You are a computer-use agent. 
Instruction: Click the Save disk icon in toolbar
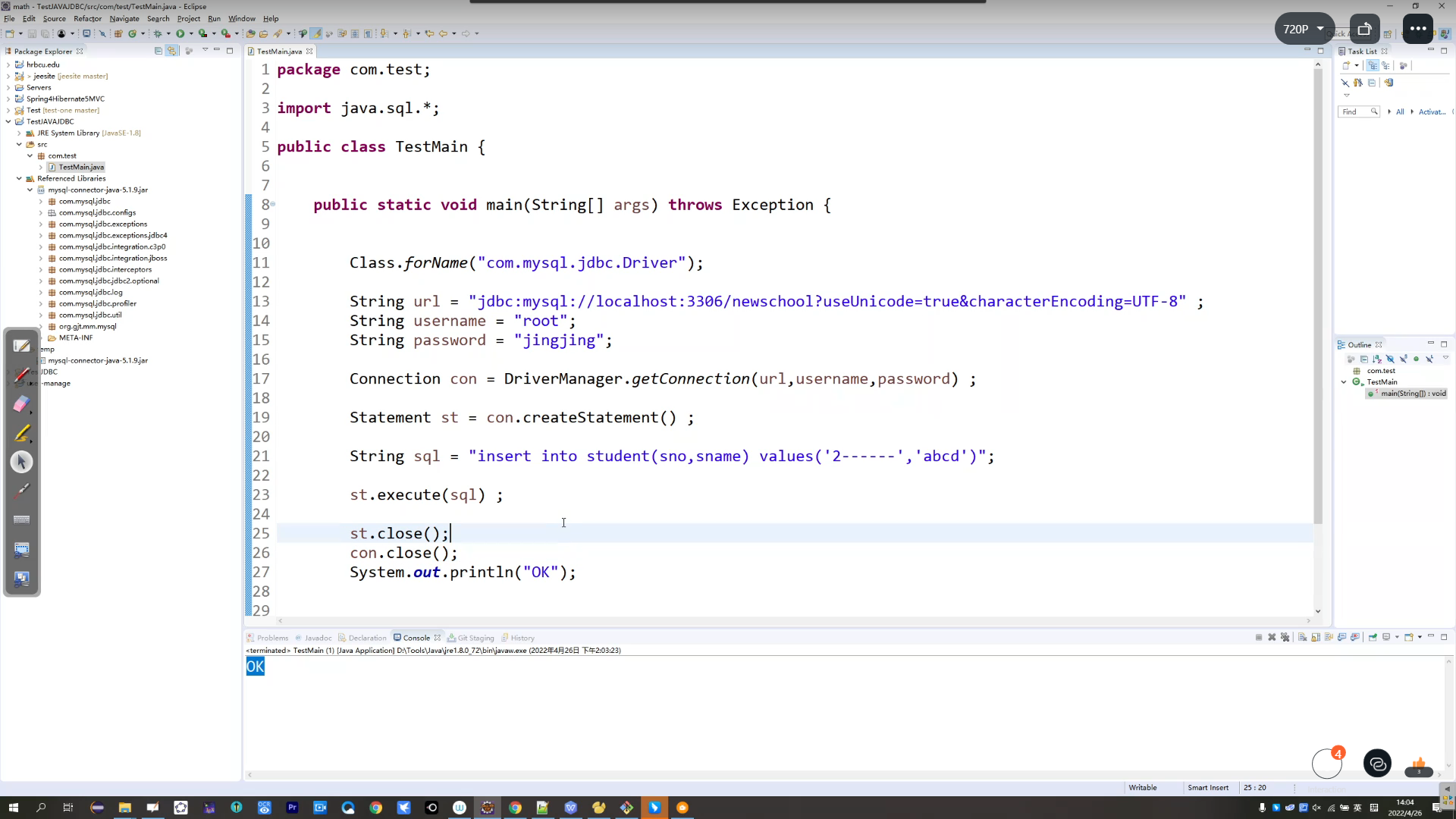click(x=32, y=33)
